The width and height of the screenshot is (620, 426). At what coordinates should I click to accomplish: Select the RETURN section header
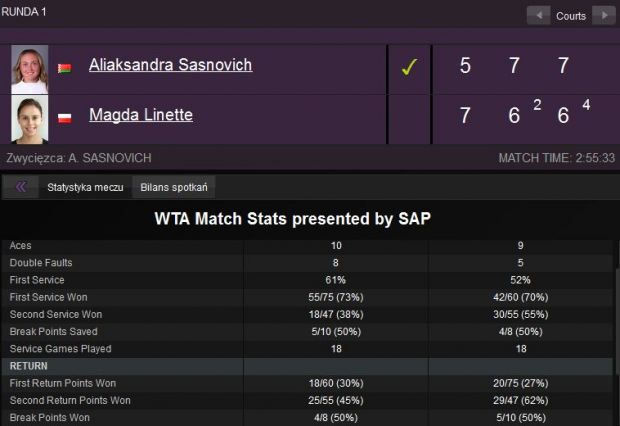[x=307, y=366]
